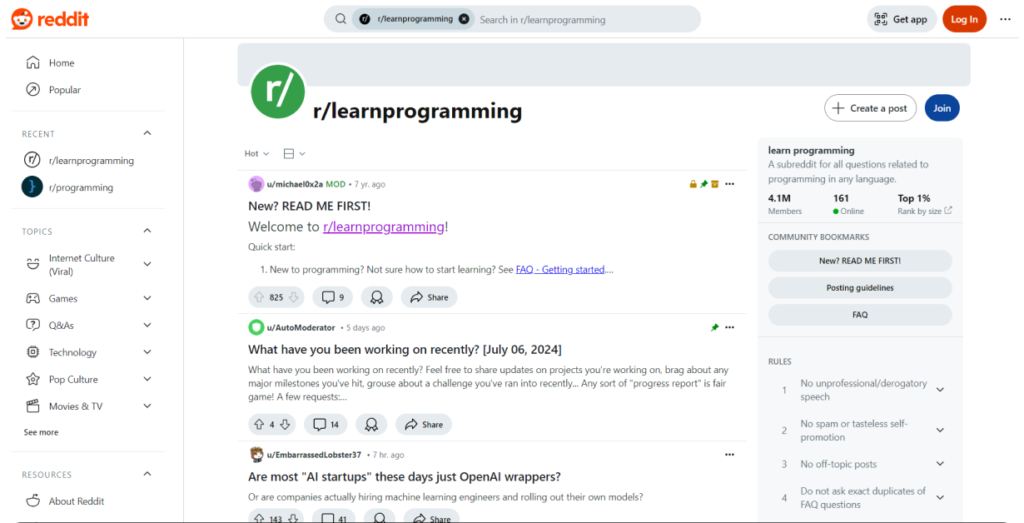The height and width of the screenshot is (523, 1024).
Task: Open u/AutoModerator profile link
Action: point(300,328)
